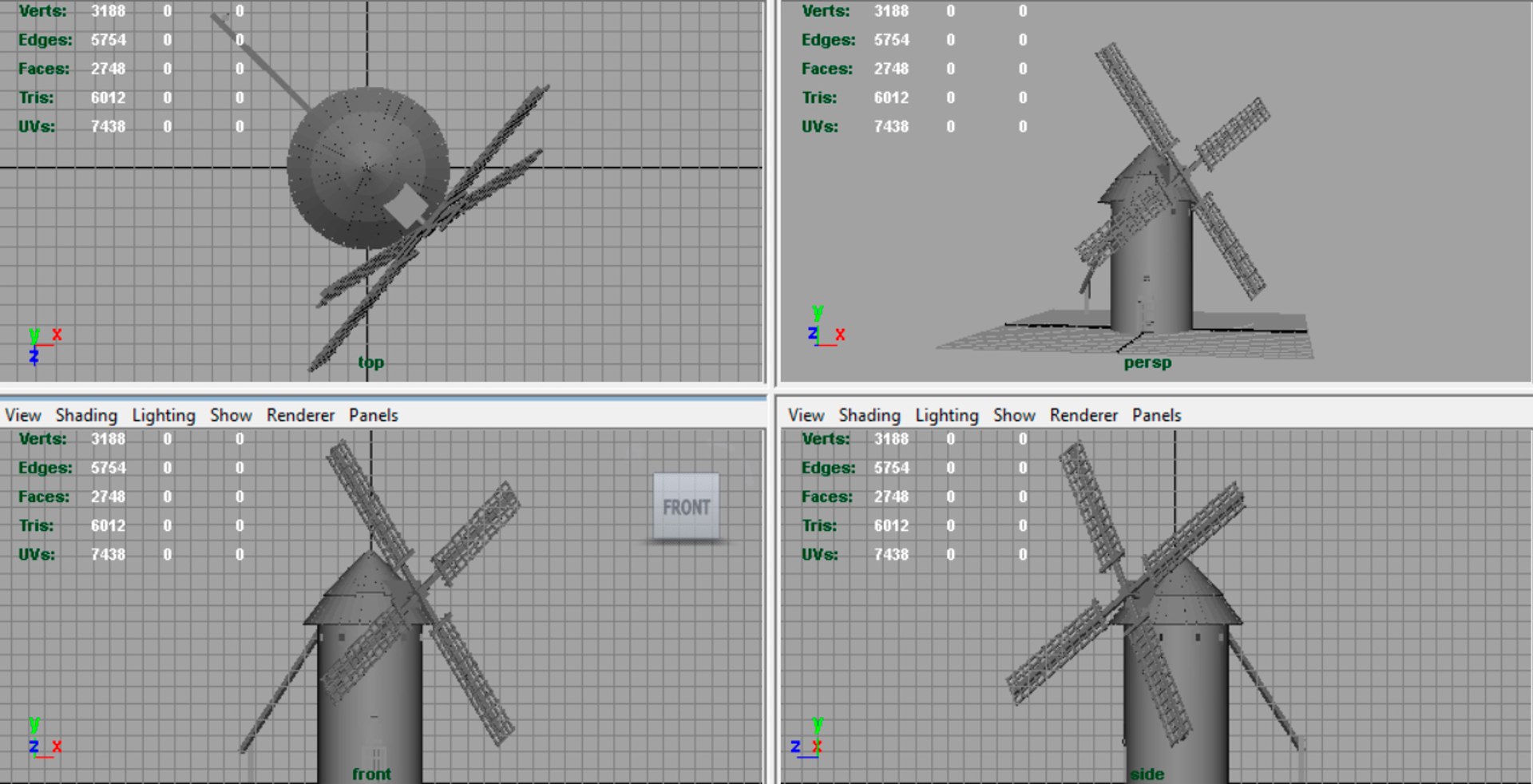This screenshot has width=1533, height=784.
Task: Click the FRONT view cube
Action: (x=687, y=507)
